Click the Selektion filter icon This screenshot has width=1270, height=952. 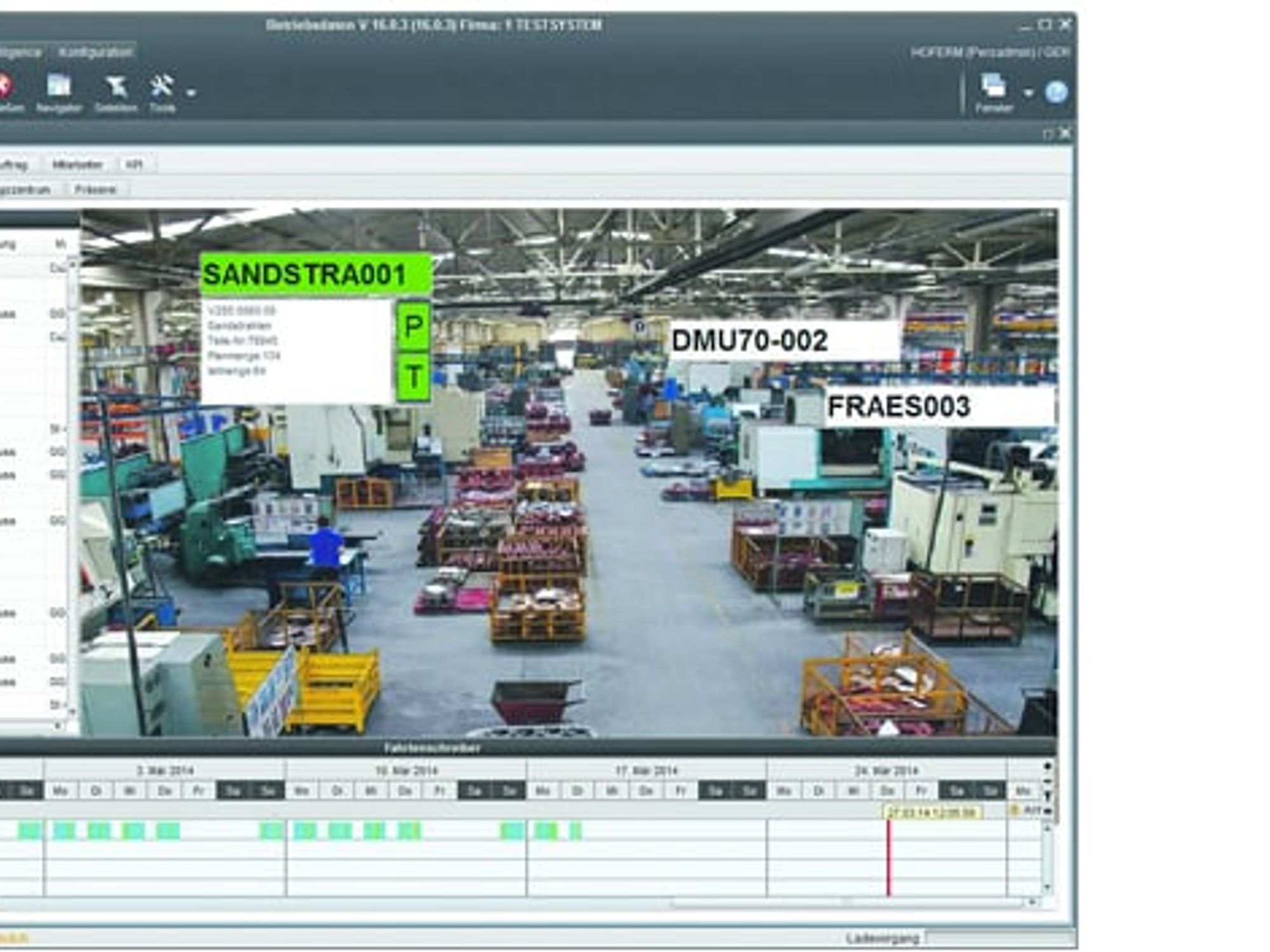[116, 86]
